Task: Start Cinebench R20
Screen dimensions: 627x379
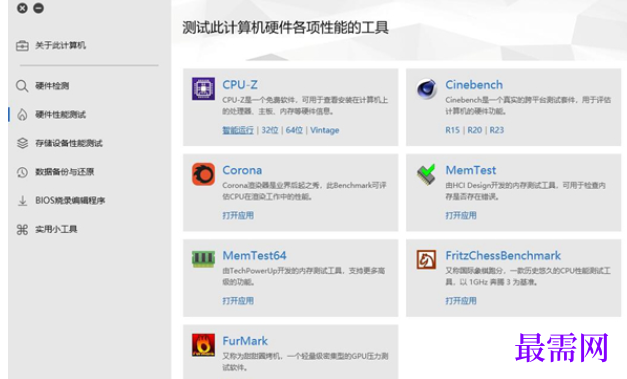Action: (475, 130)
